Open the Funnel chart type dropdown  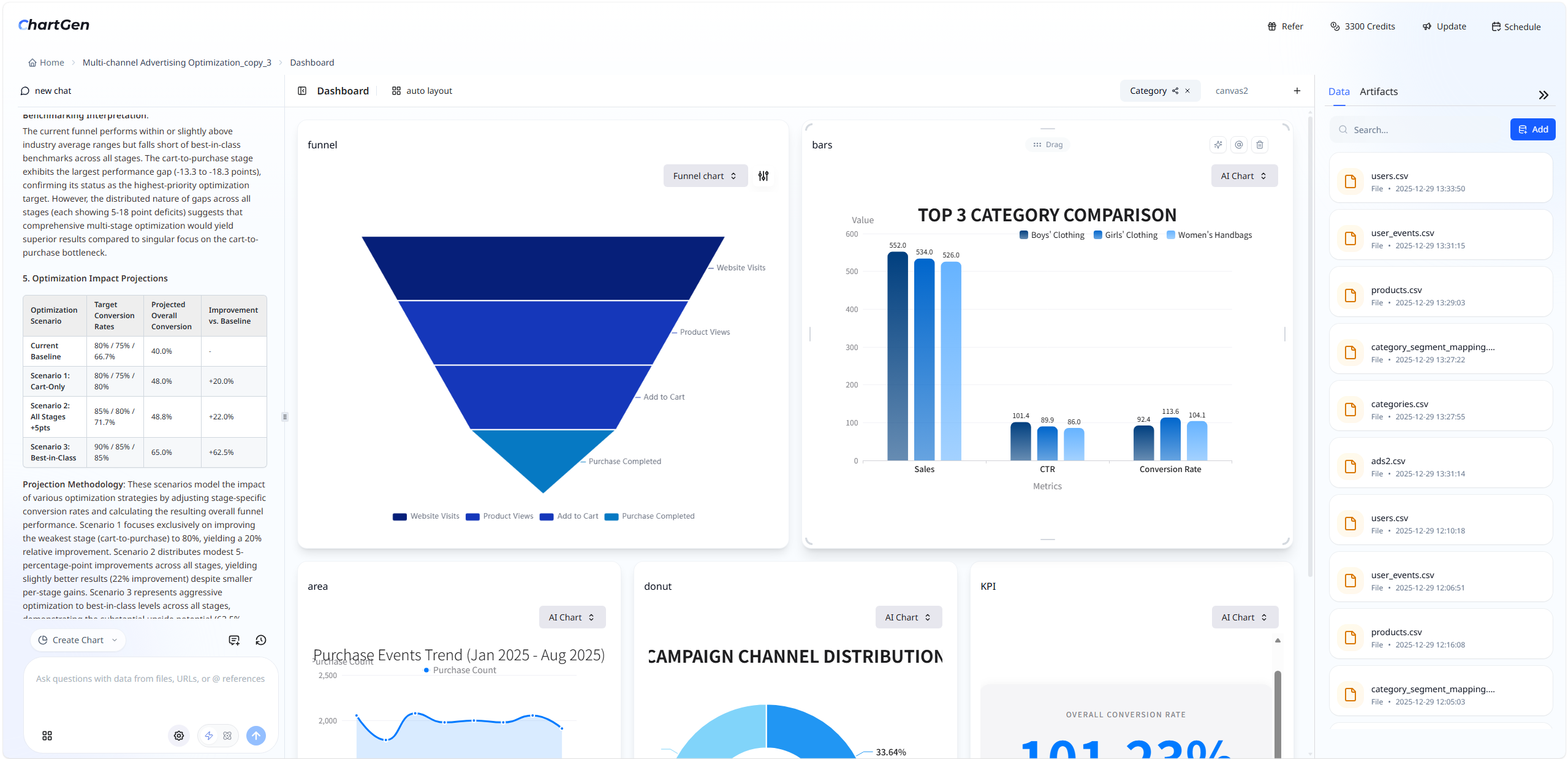pyautogui.click(x=705, y=176)
